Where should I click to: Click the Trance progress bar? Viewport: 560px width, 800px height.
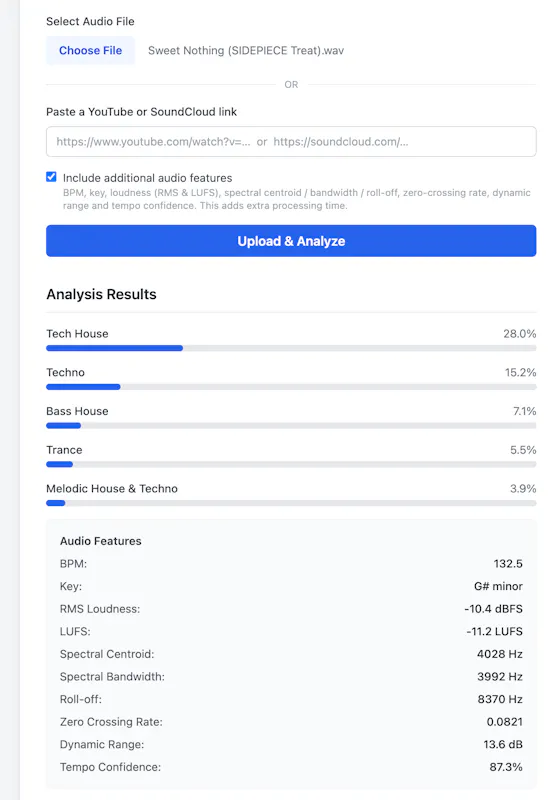point(291,464)
